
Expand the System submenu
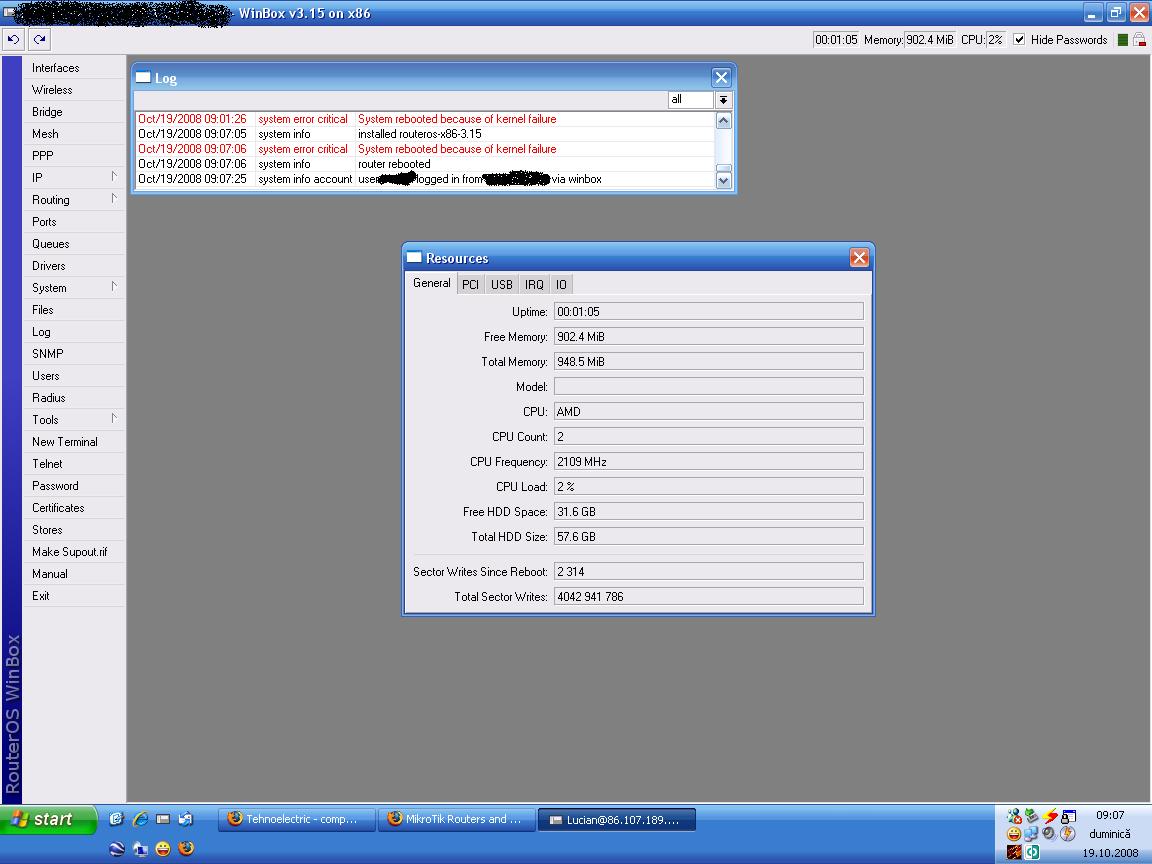[x=73, y=288]
